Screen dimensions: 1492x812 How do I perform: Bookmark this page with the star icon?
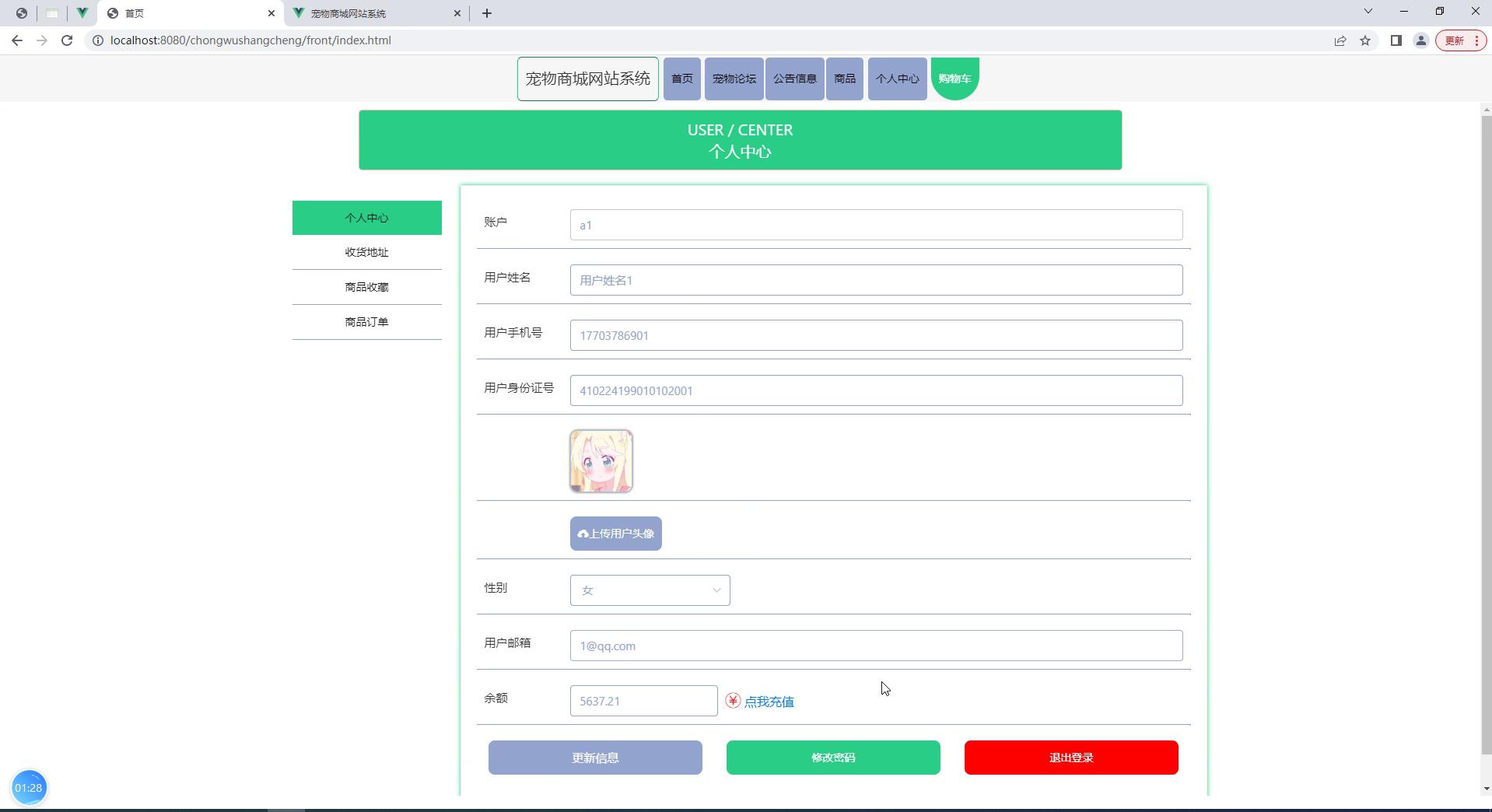[x=1365, y=40]
